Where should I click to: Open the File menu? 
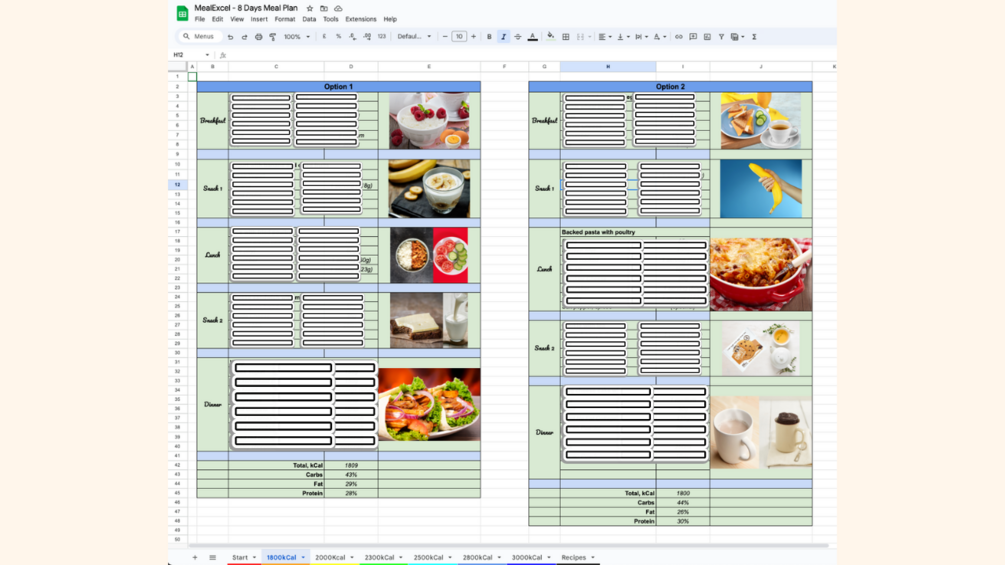coord(200,19)
